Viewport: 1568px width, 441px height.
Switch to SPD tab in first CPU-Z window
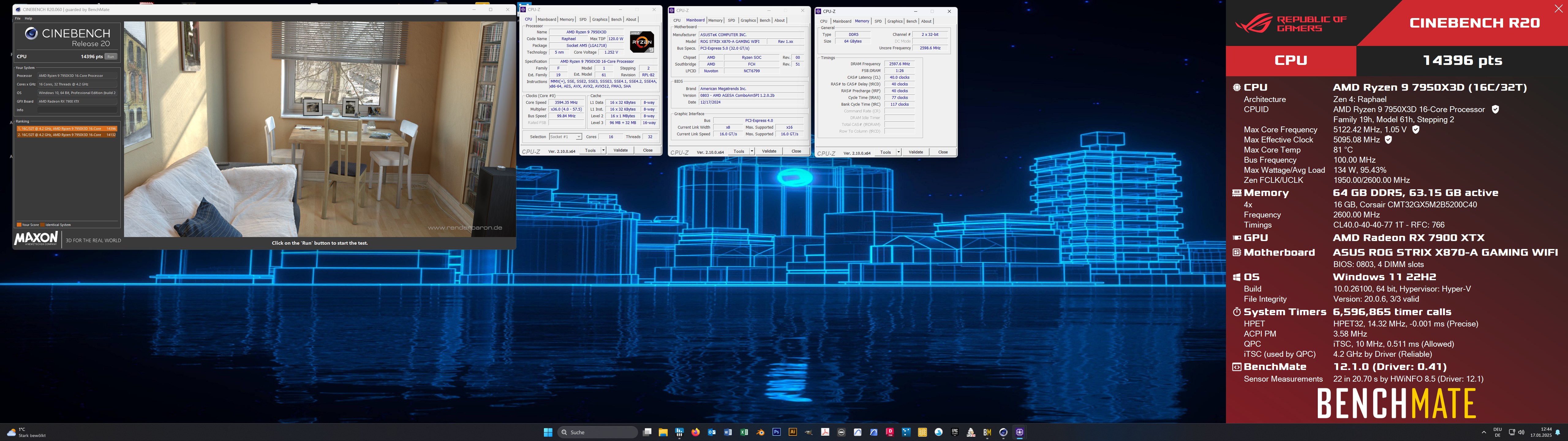[583, 20]
